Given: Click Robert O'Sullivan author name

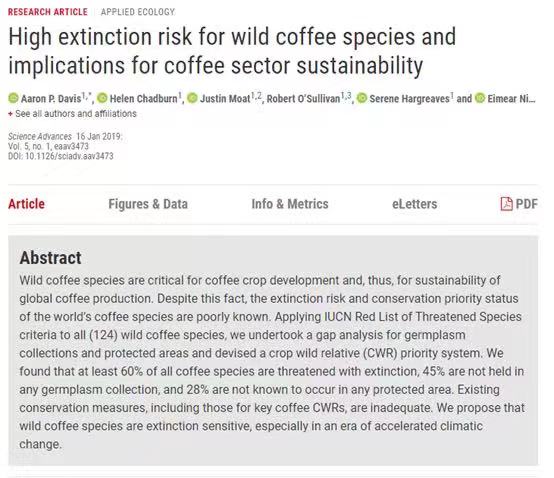Looking at the screenshot, I should [x=303, y=99].
